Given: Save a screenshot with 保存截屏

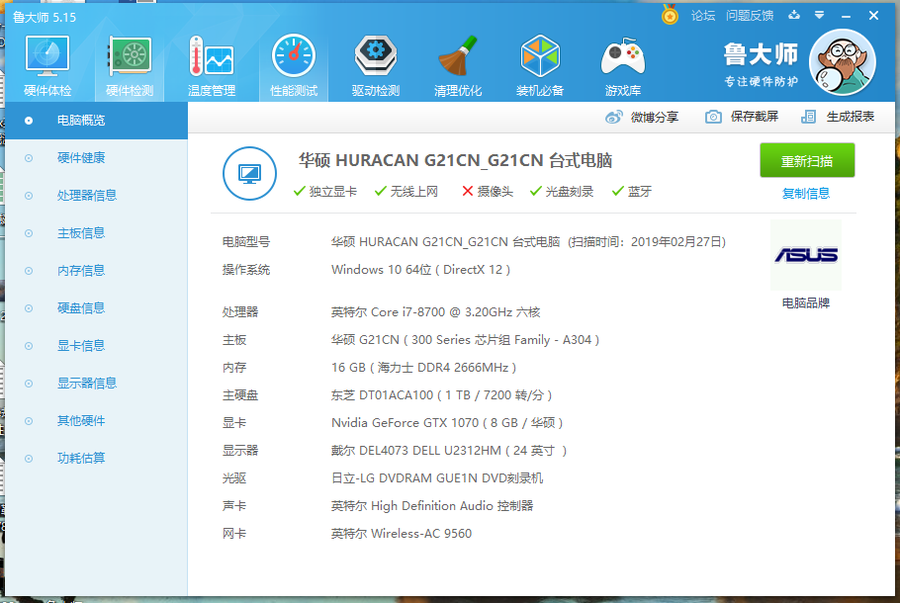Looking at the screenshot, I should [x=742, y=116].
